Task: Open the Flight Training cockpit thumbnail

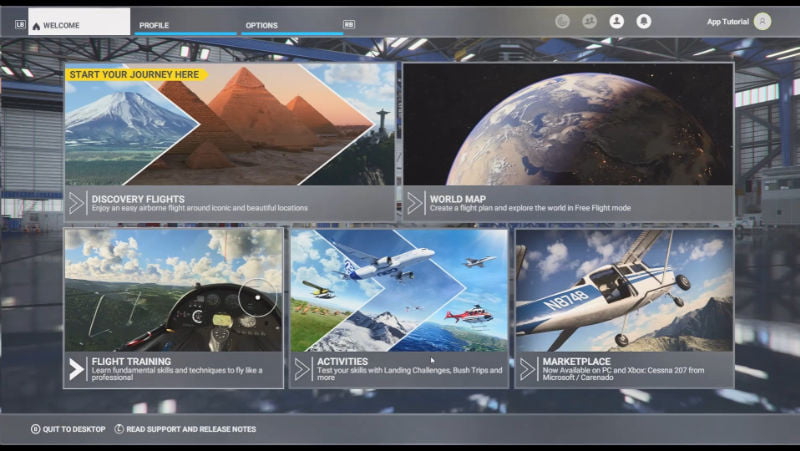Action: coord(173,290)
